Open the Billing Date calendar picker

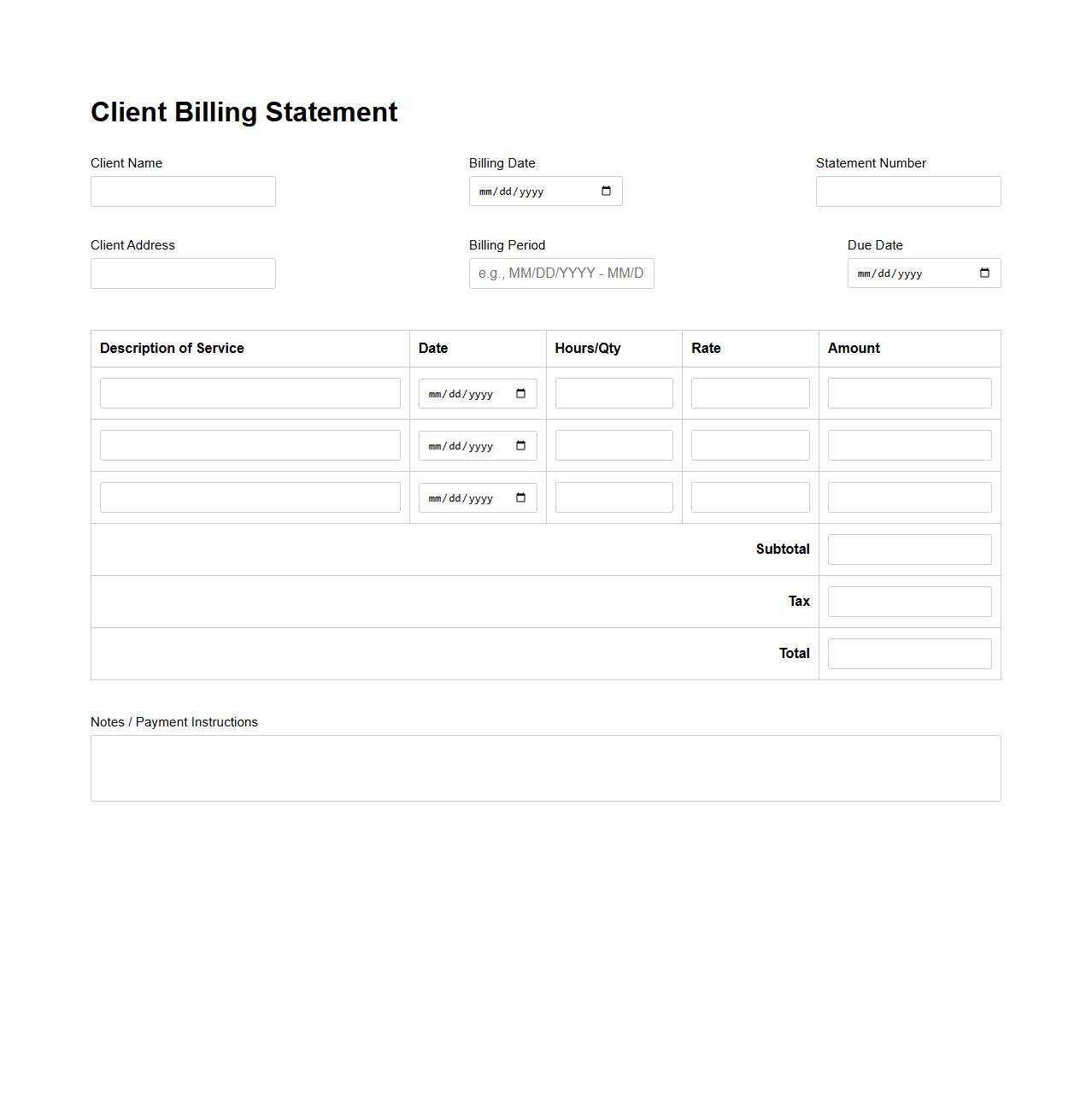coord(607,191)
